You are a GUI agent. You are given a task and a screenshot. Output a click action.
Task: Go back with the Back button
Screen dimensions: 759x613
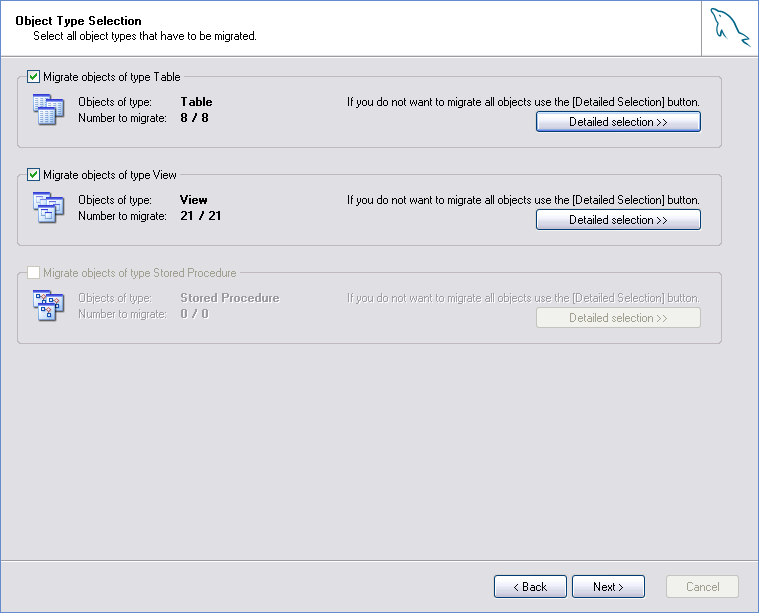point(530,587)
